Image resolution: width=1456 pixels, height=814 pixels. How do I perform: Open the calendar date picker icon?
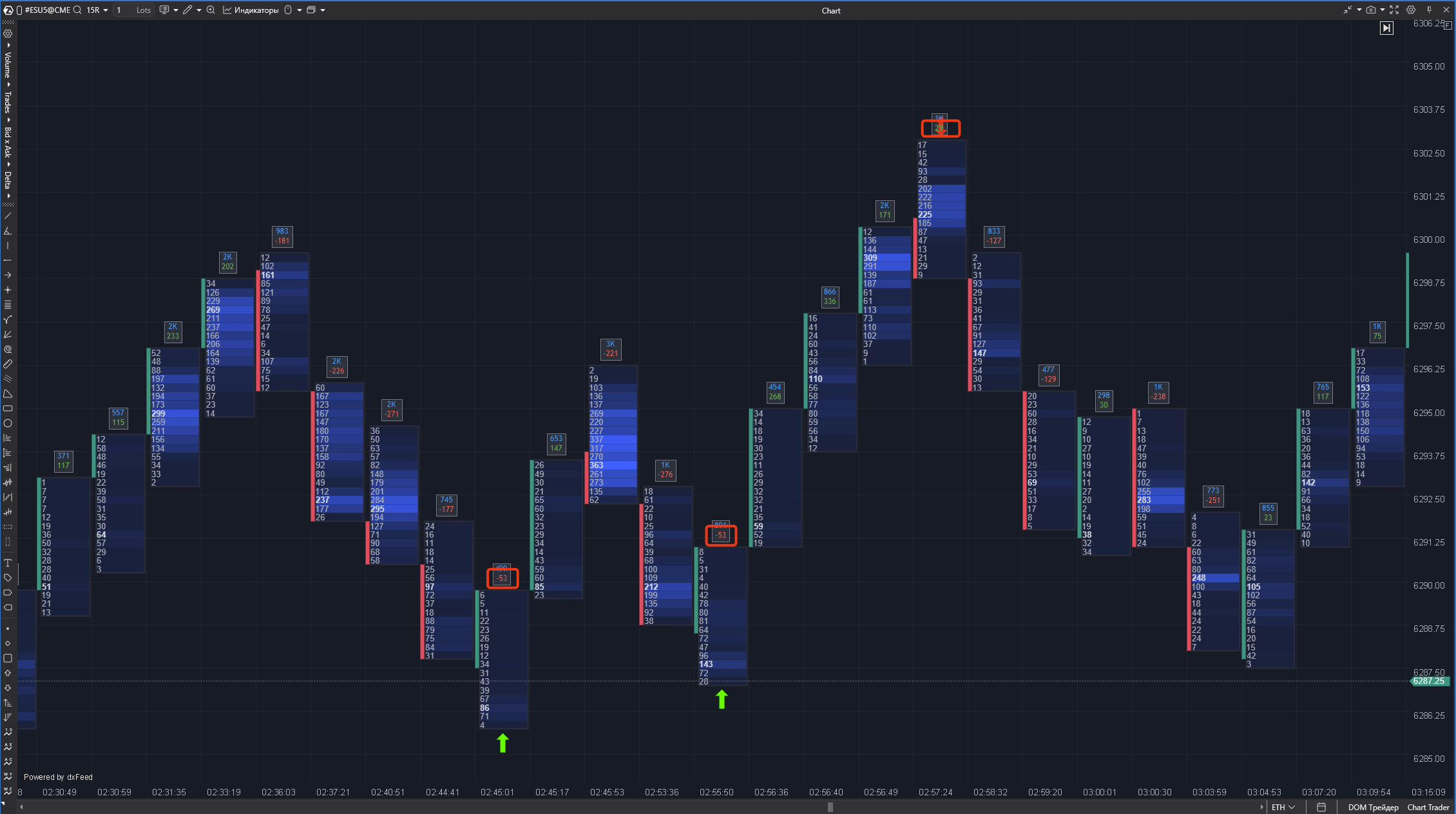coord(1321,807)
